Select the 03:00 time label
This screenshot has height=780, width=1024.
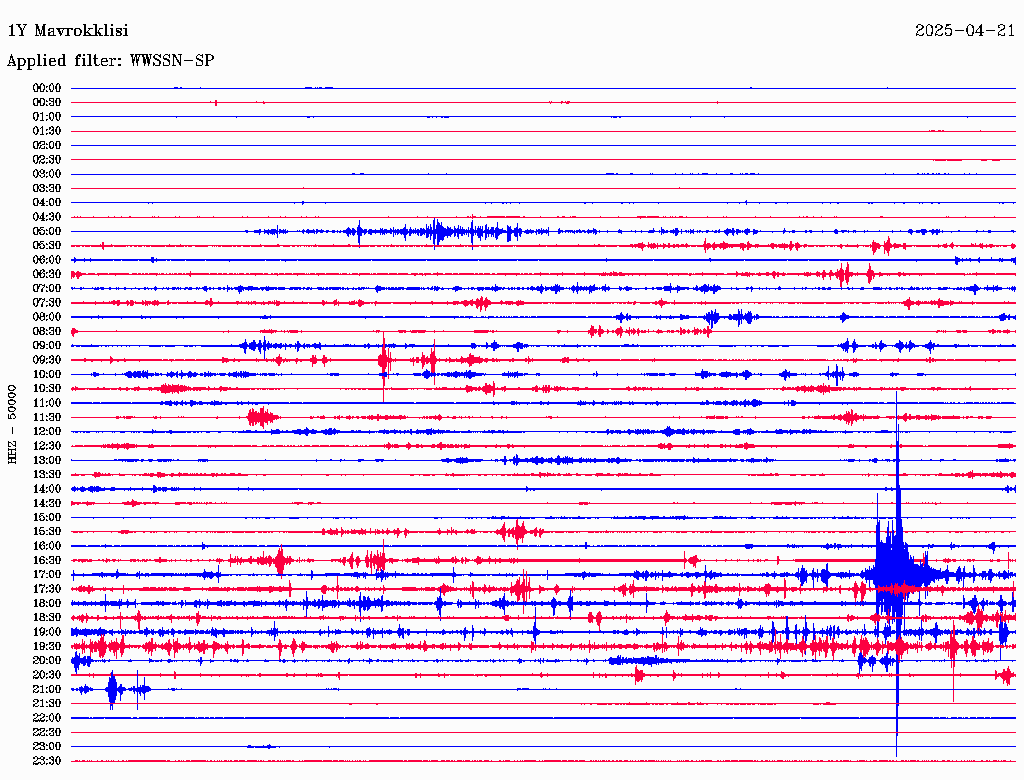click(x=47, y=174)
